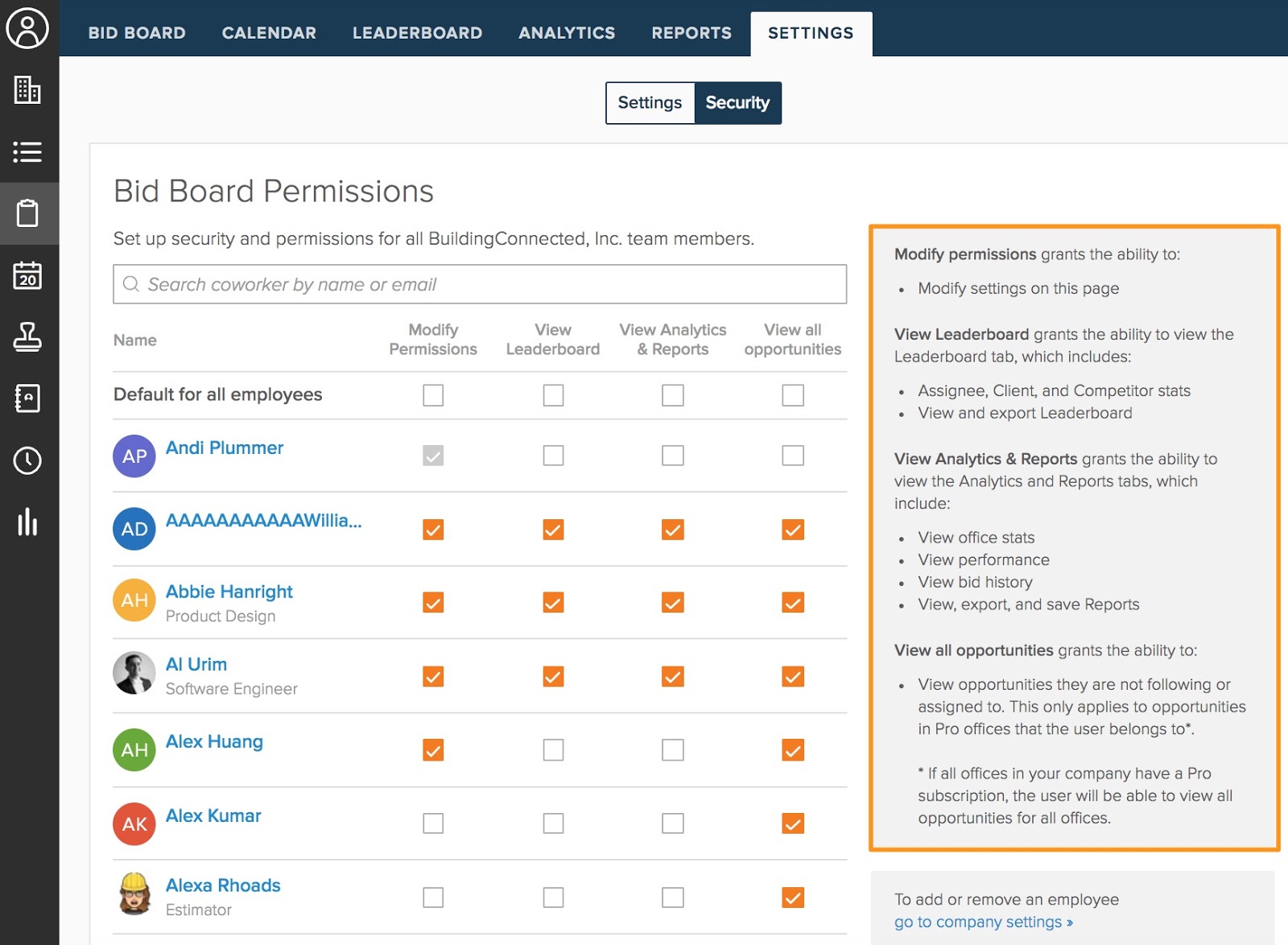Check View Analytics & Reports for Andi Plummer
Screen dimensions: 1288x945
tap(673, 456)
